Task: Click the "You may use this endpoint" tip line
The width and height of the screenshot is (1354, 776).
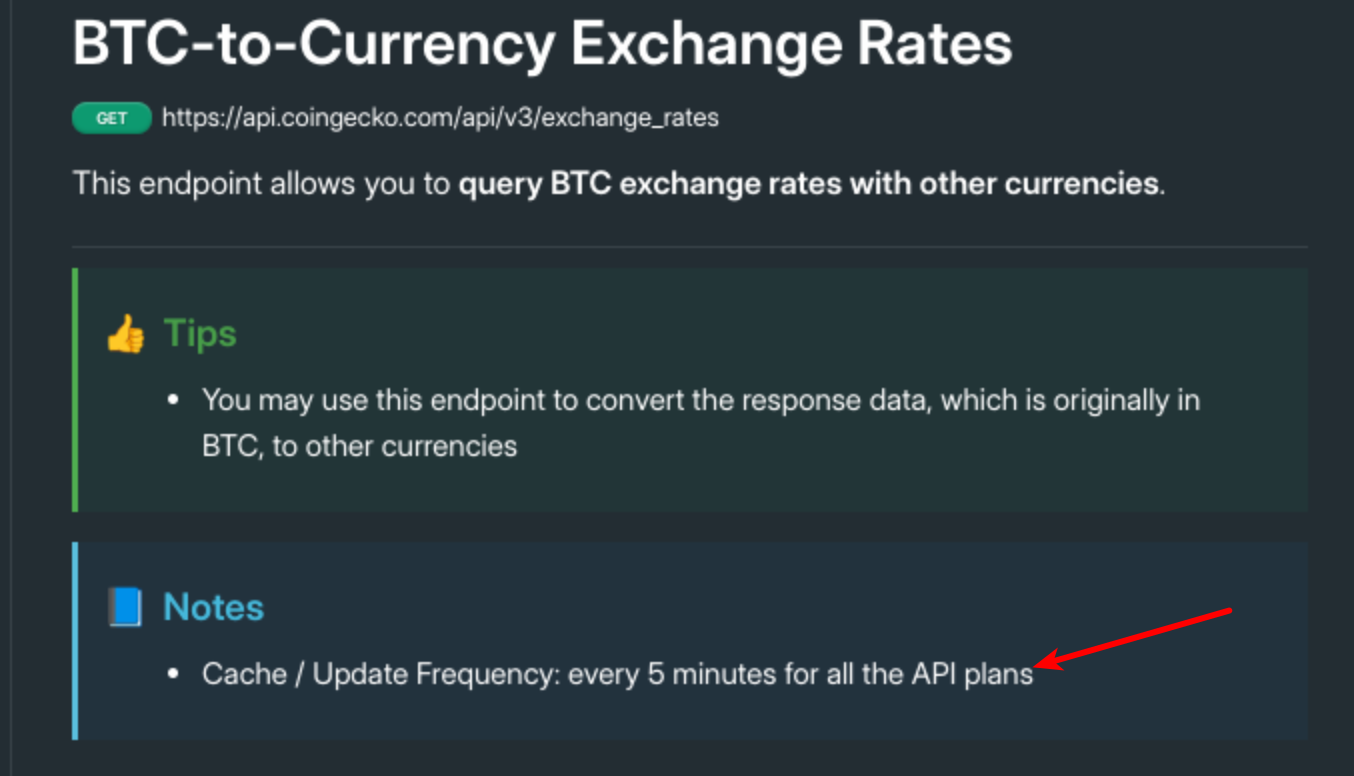Action: pyautogui.click(x=700, y=400)
